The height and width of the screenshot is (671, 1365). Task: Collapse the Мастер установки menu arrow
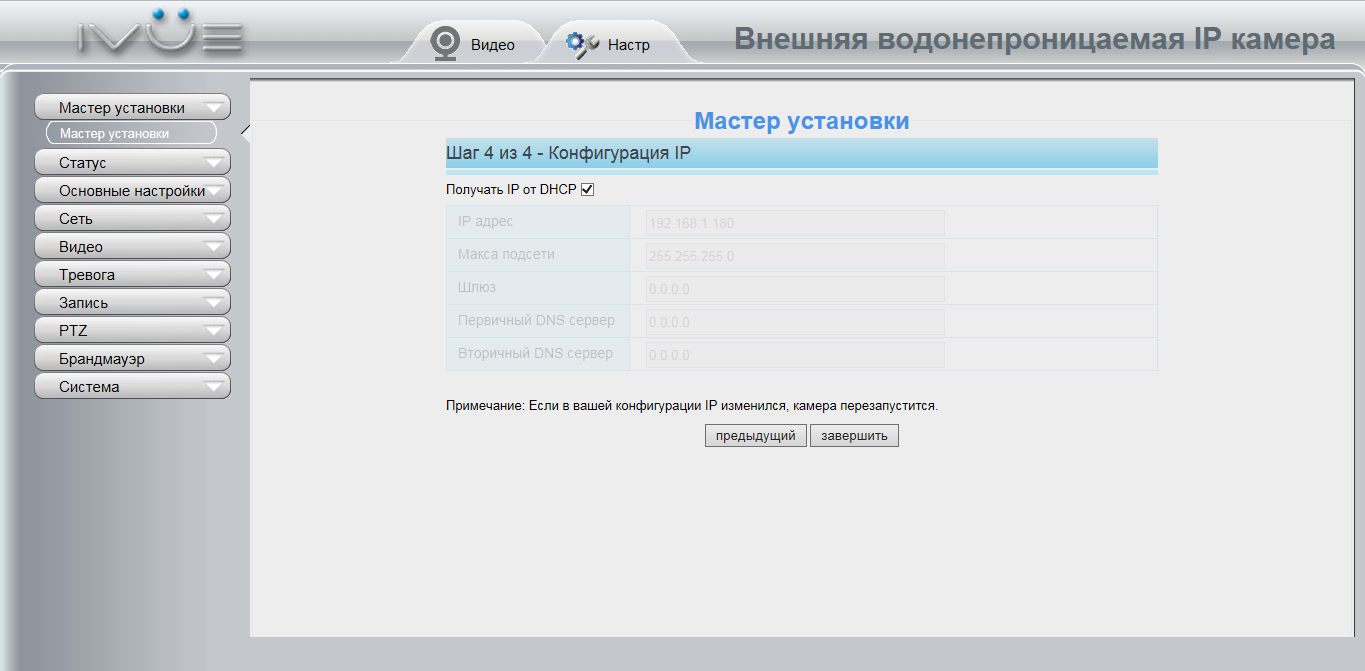[x=214, y=108]
